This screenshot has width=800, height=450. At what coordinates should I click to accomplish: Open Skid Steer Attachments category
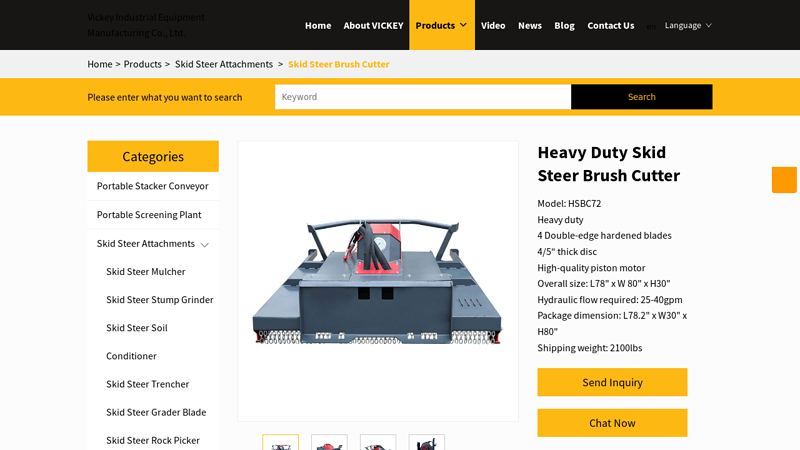(146, 243)
